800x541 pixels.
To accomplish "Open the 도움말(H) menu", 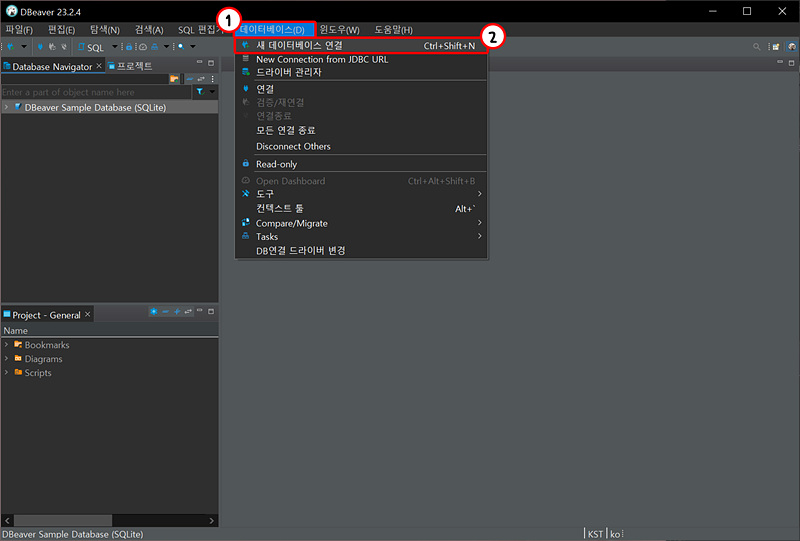I will tap(393, 30).
